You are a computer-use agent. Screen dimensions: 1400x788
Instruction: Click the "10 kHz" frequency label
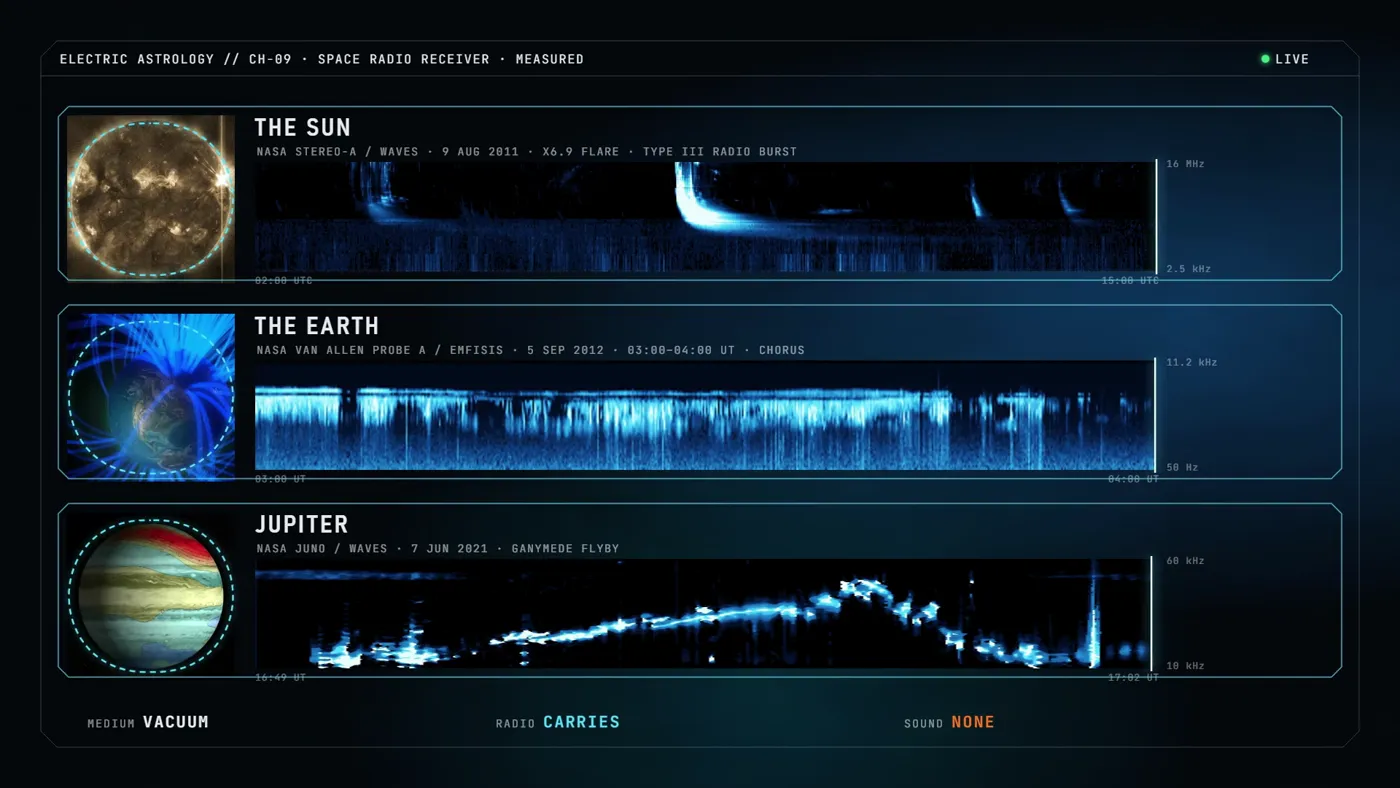pos(1185,665)
